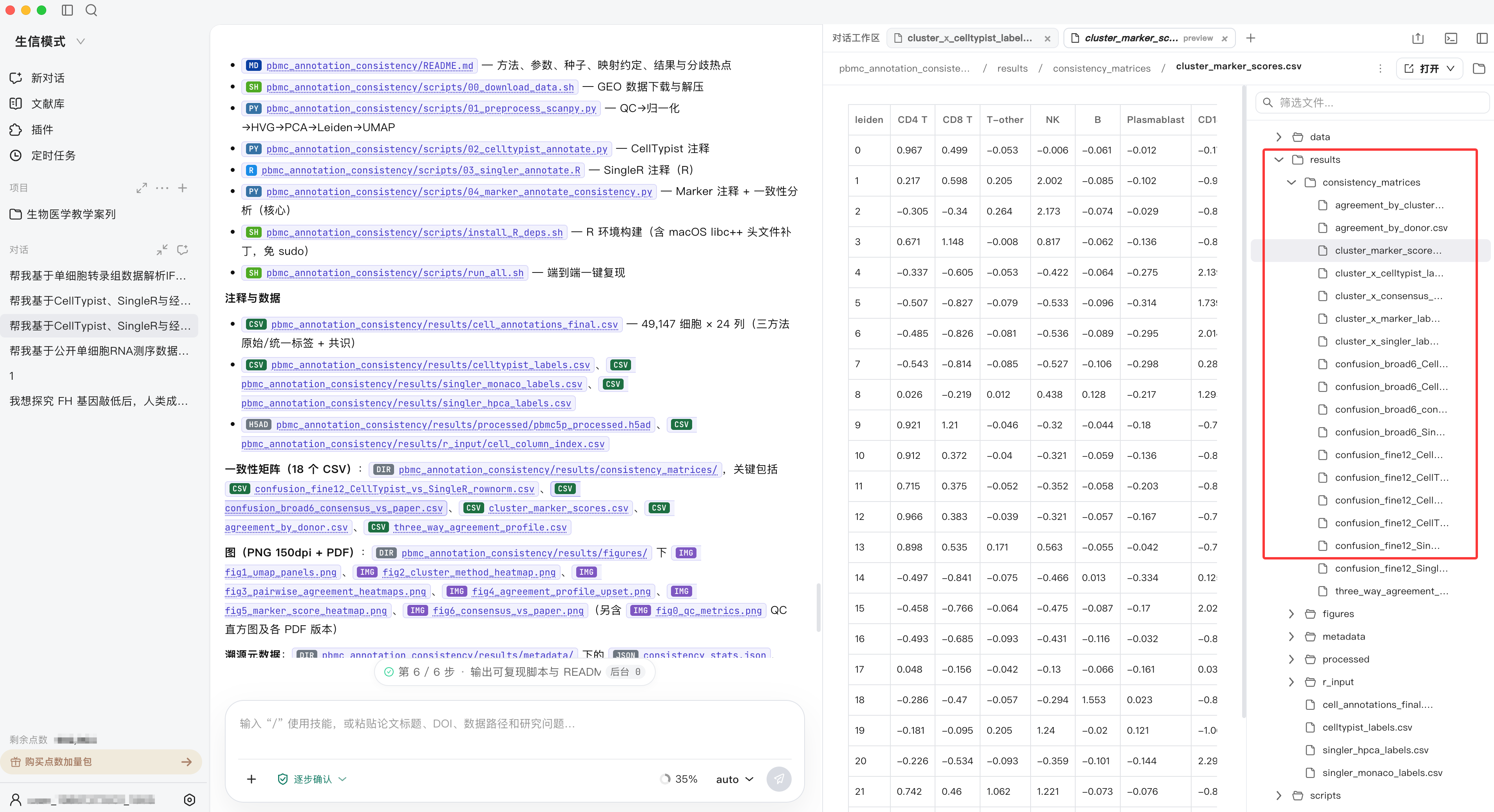Click the project expand arrows icon
The image size is (1494, 812).
click(x=141, y=188)
